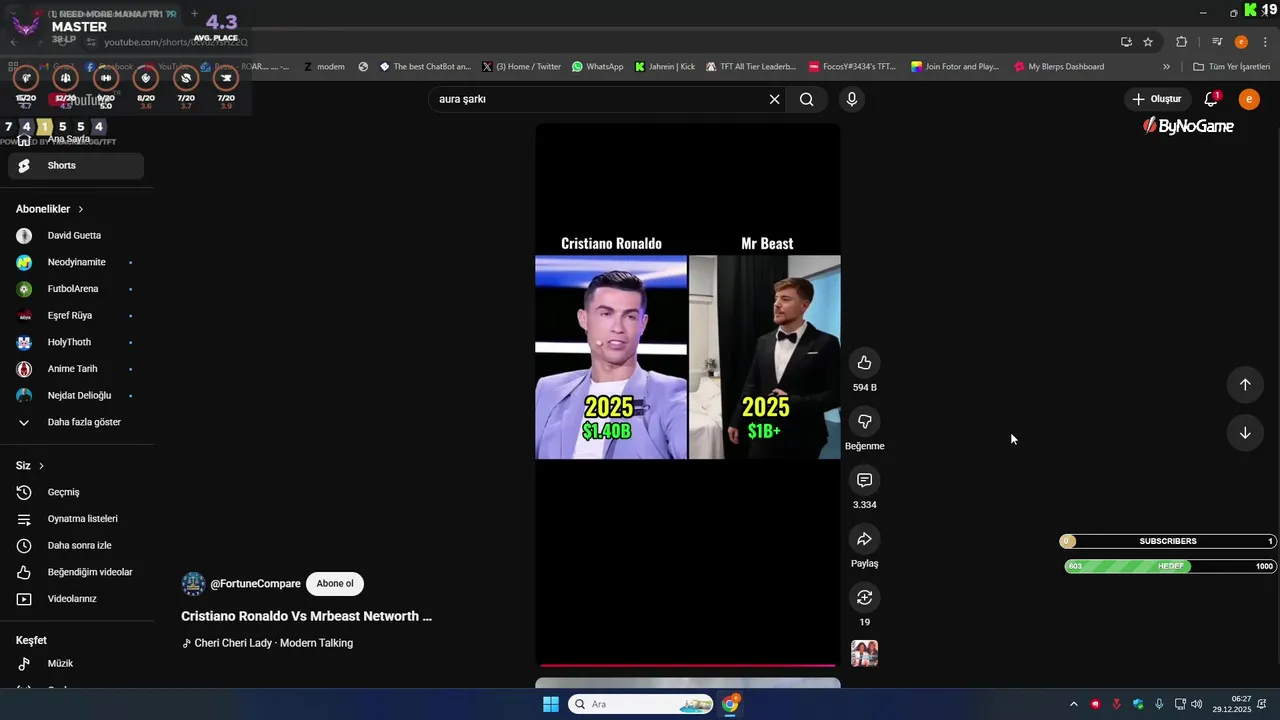Open remix icon showing 19
Screen dimensions: 1280x720
[864, 598]
